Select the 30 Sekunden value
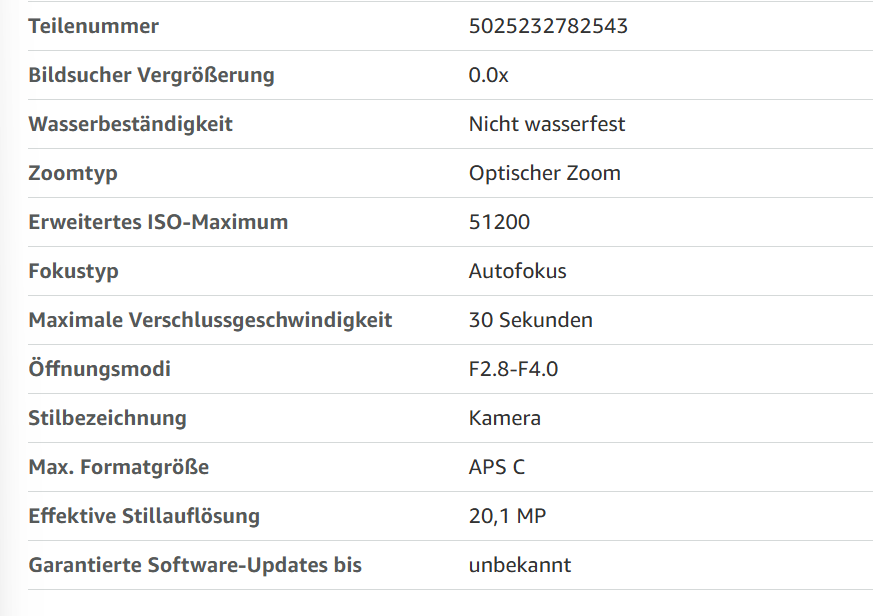The height and width of the screenshot is (616, 882). point(530,320)
